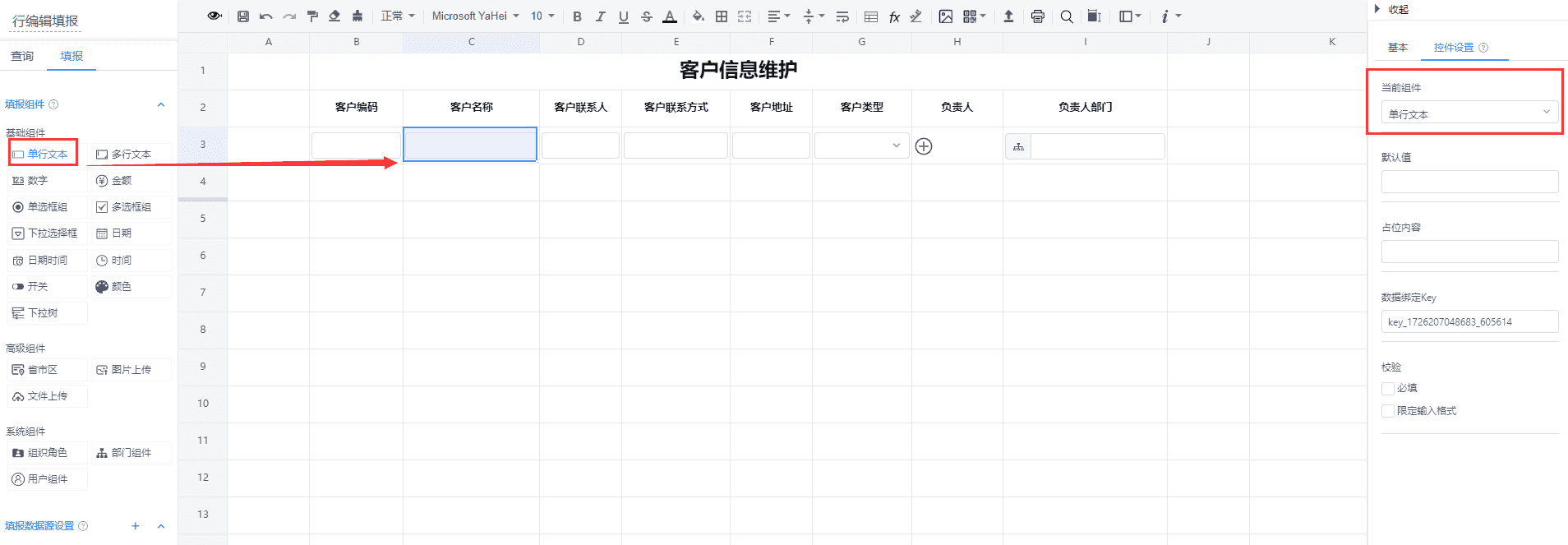Click the insert image icon
The width and height of the screenshot is (1568, 545).
[x=946, y=16]
